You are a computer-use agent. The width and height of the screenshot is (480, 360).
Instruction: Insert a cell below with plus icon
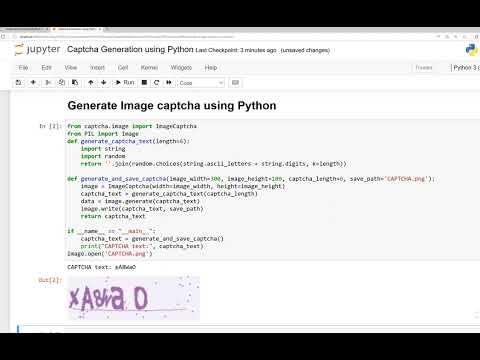[33, 82]
